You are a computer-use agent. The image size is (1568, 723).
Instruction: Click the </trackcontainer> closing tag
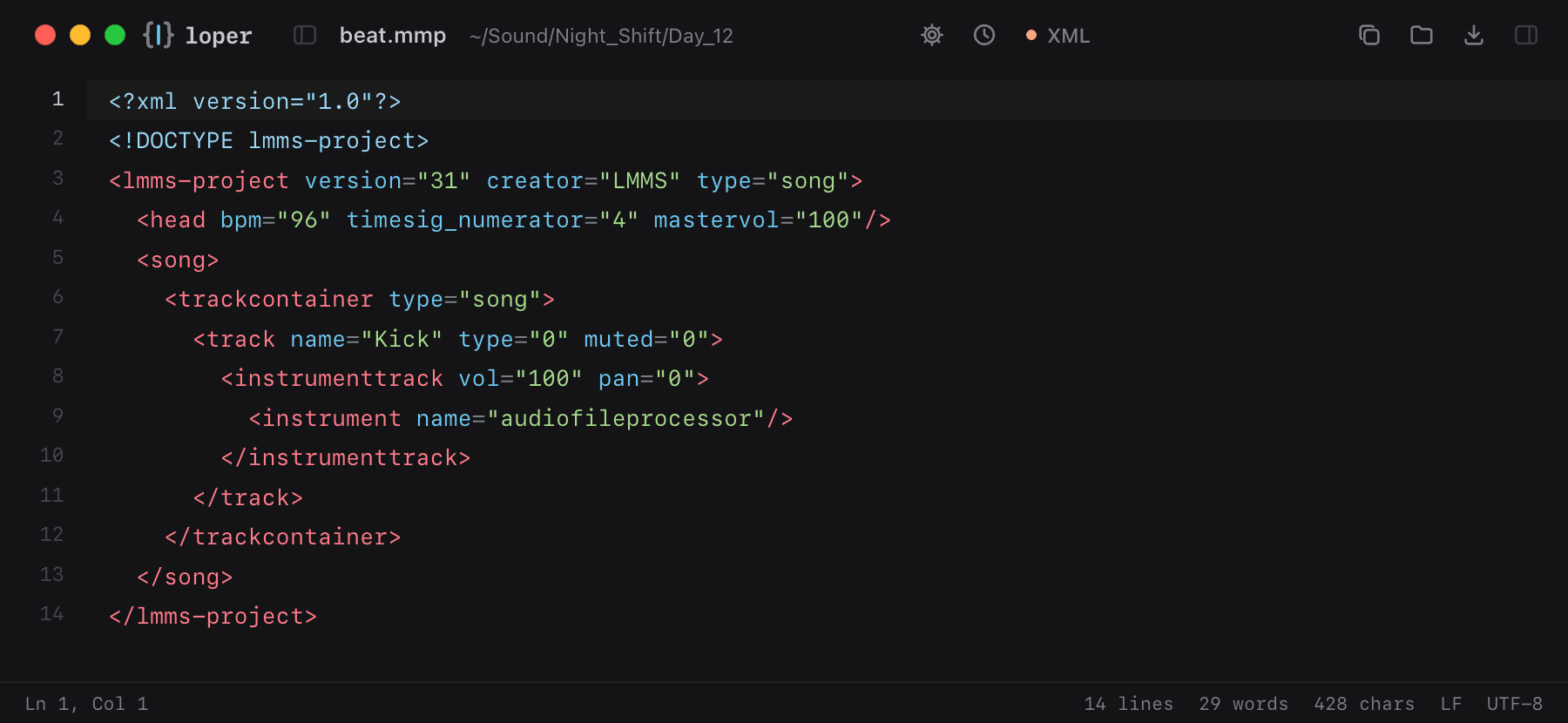pos(283,537)
